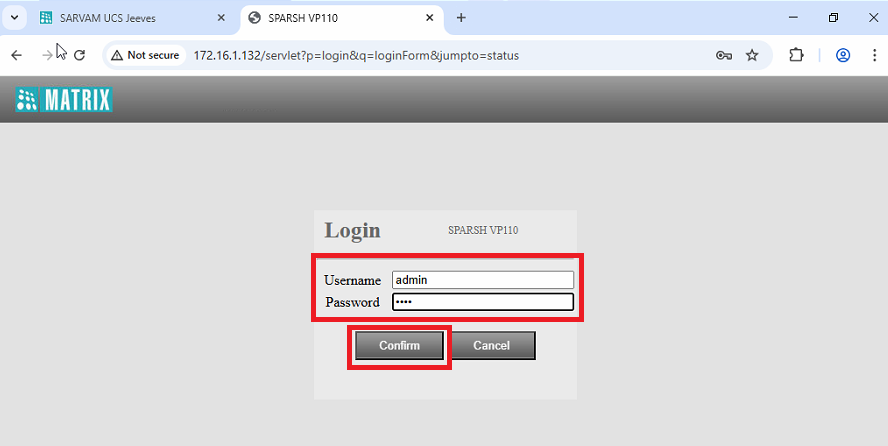Minimize the browser window
This screenshot has width=888, height=446.
point(793,18)
